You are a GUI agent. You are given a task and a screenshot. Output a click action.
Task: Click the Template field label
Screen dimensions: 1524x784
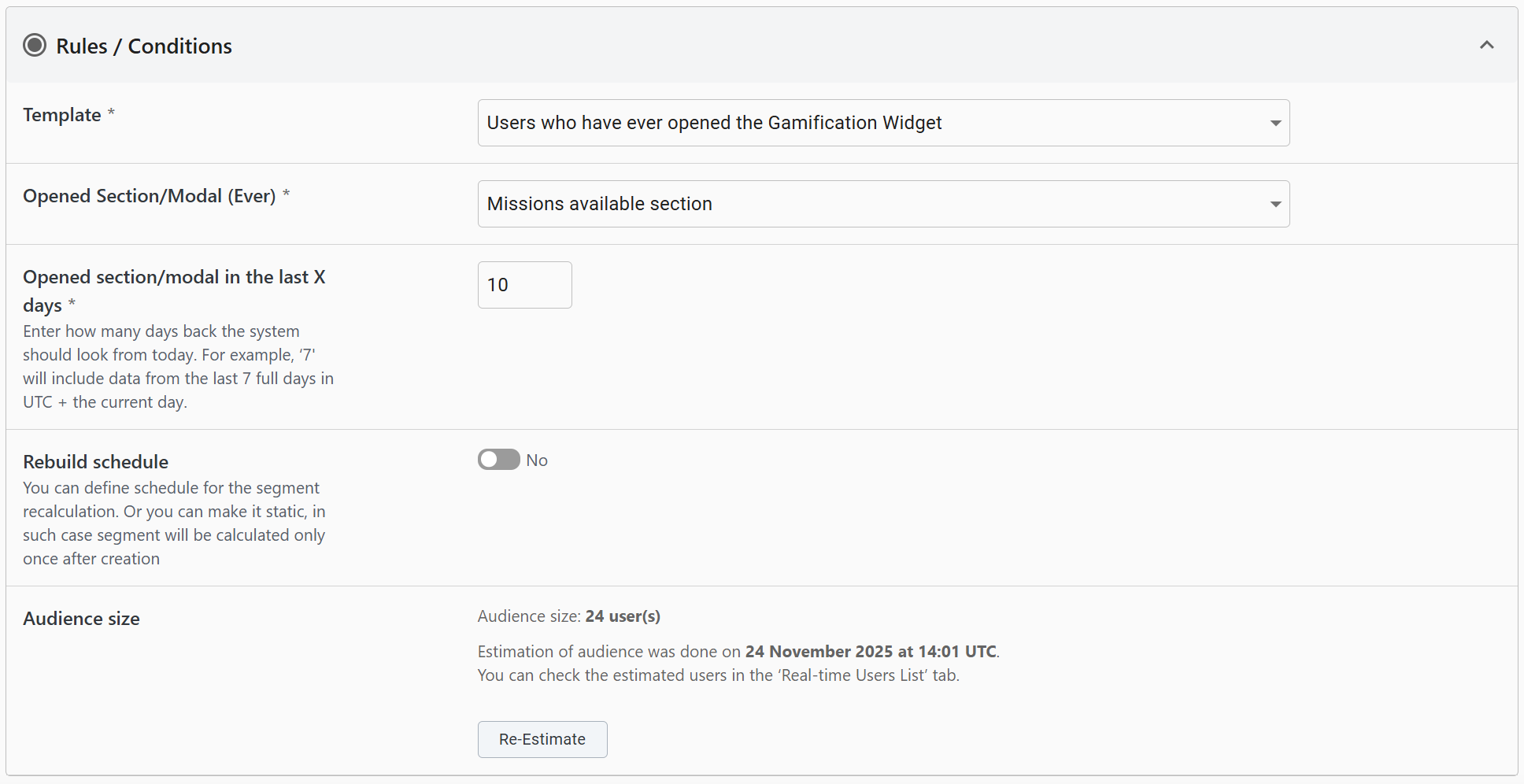(62, 115)
